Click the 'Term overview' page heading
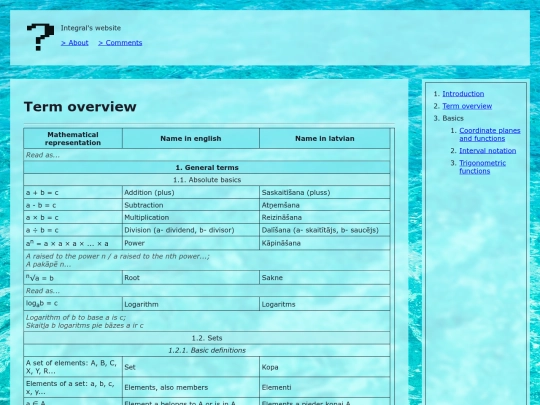This screenshot has height=405, width=540. (80, 107)
